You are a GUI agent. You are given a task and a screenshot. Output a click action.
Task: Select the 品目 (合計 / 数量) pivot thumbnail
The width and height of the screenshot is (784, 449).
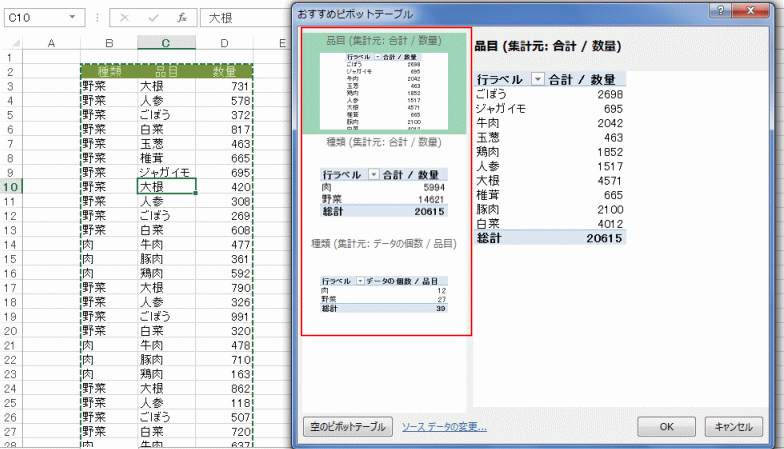click(386, 84)
